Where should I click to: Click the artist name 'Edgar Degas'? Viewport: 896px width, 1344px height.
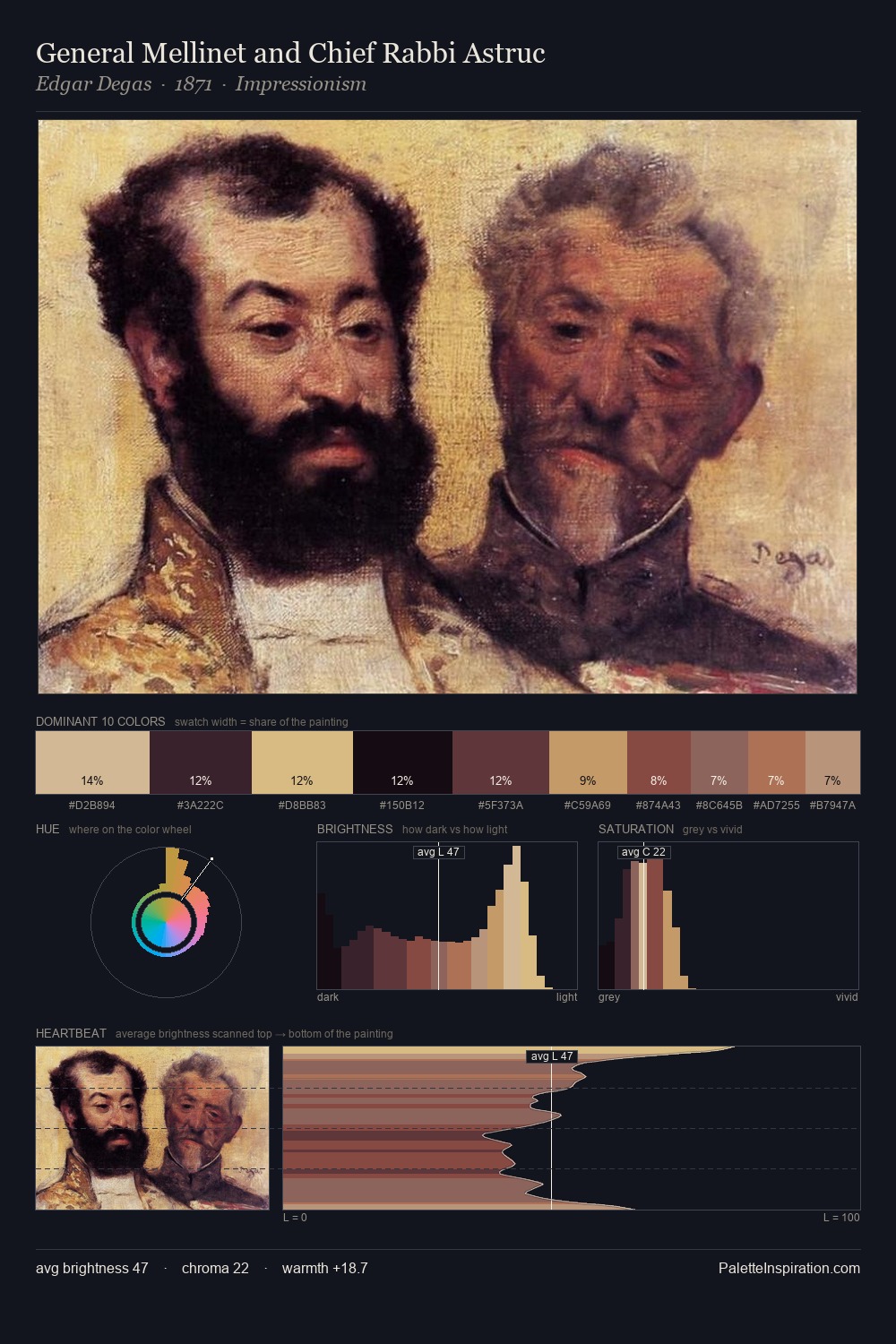coord(93,84)
